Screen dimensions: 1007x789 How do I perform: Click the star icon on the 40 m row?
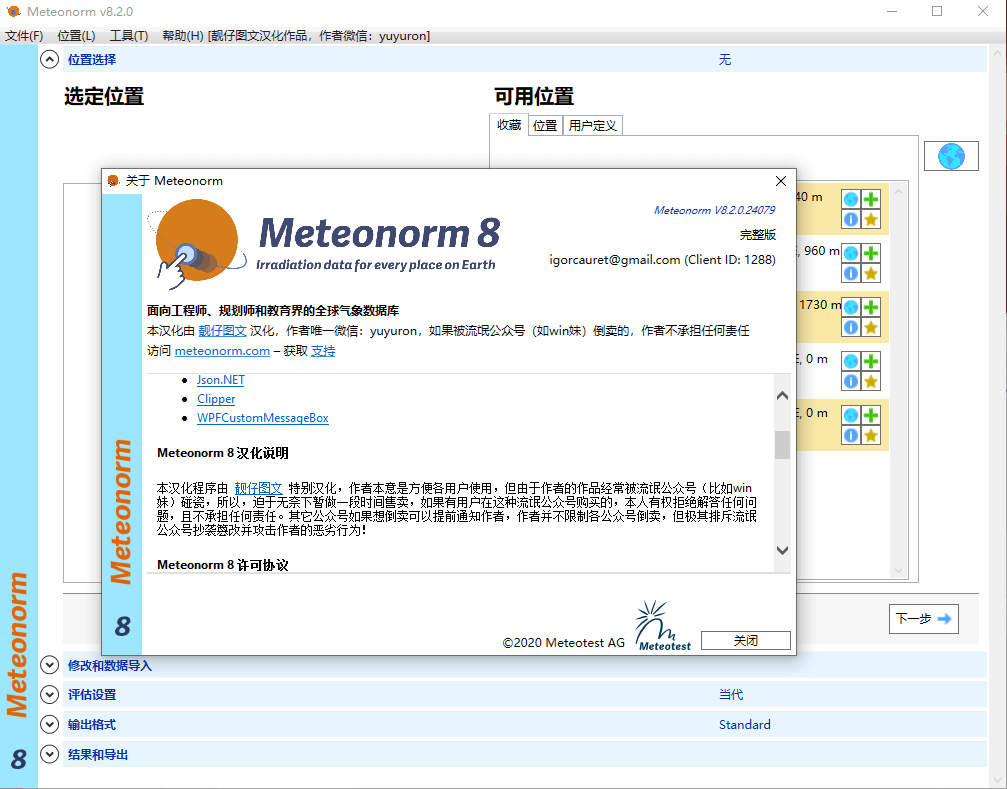click(871, 220)
